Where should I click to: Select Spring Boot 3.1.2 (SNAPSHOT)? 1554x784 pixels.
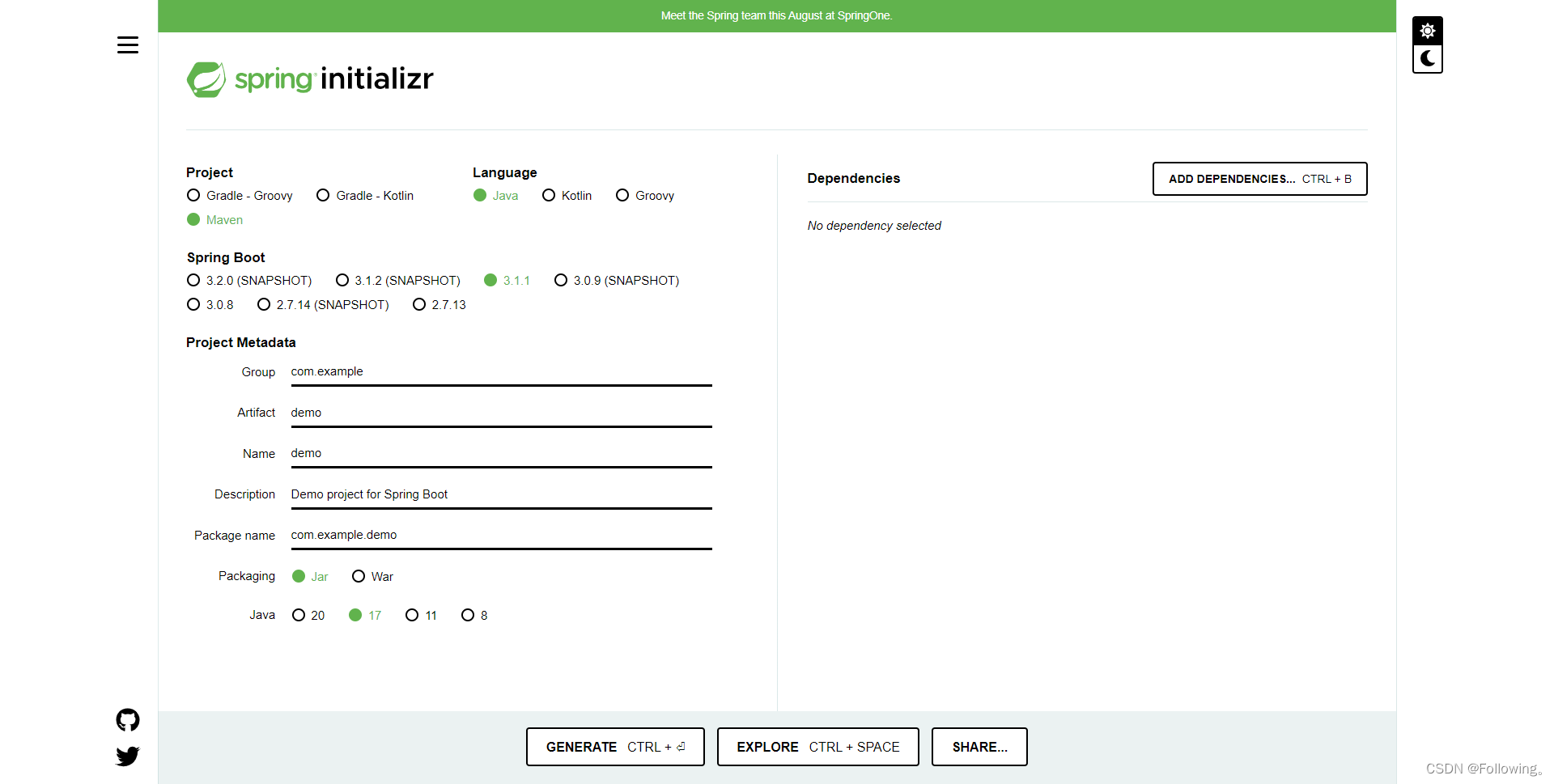[x=398, y=281]
